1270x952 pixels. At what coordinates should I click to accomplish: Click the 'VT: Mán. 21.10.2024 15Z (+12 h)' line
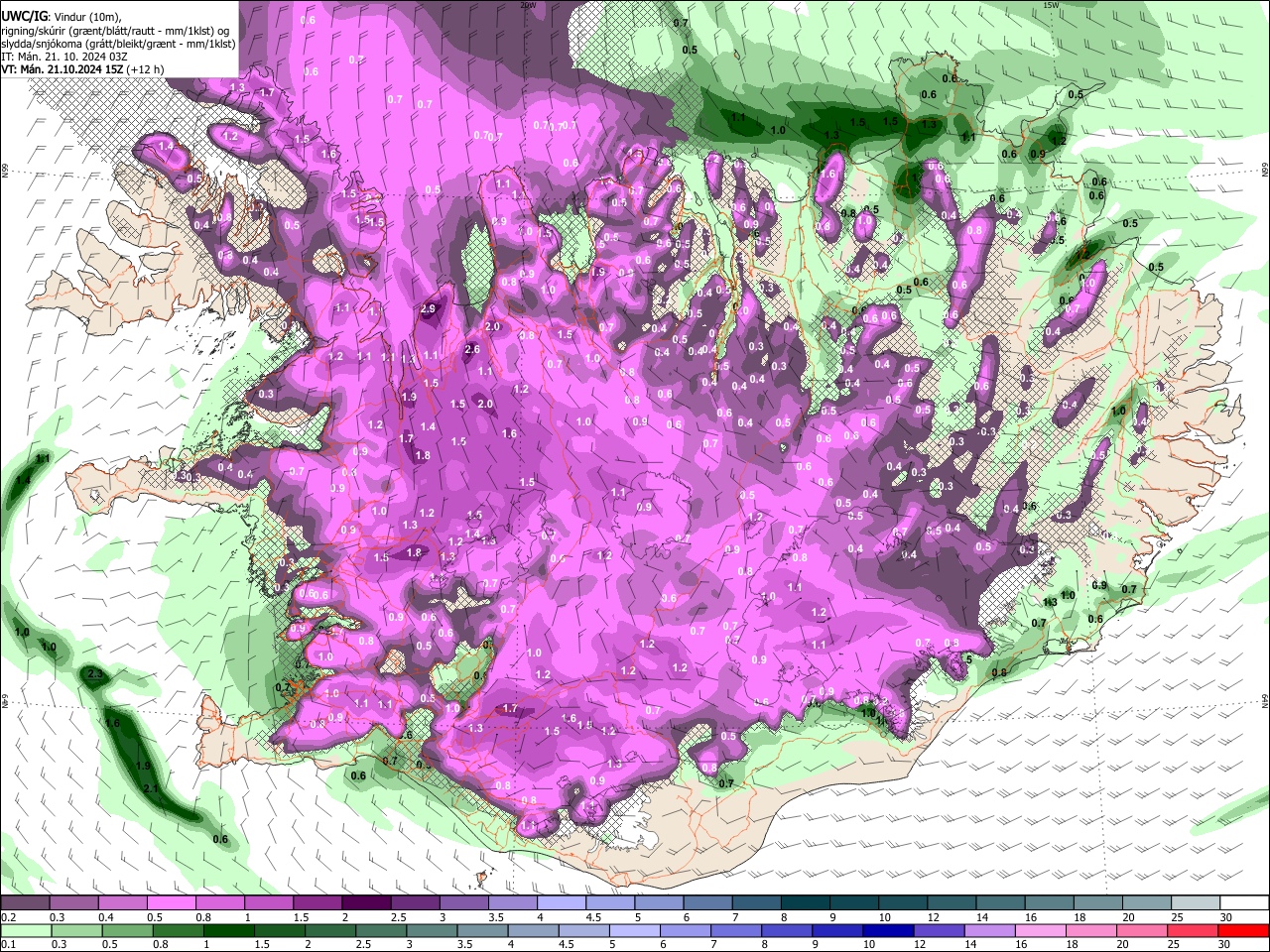click(x=82, y=69)
